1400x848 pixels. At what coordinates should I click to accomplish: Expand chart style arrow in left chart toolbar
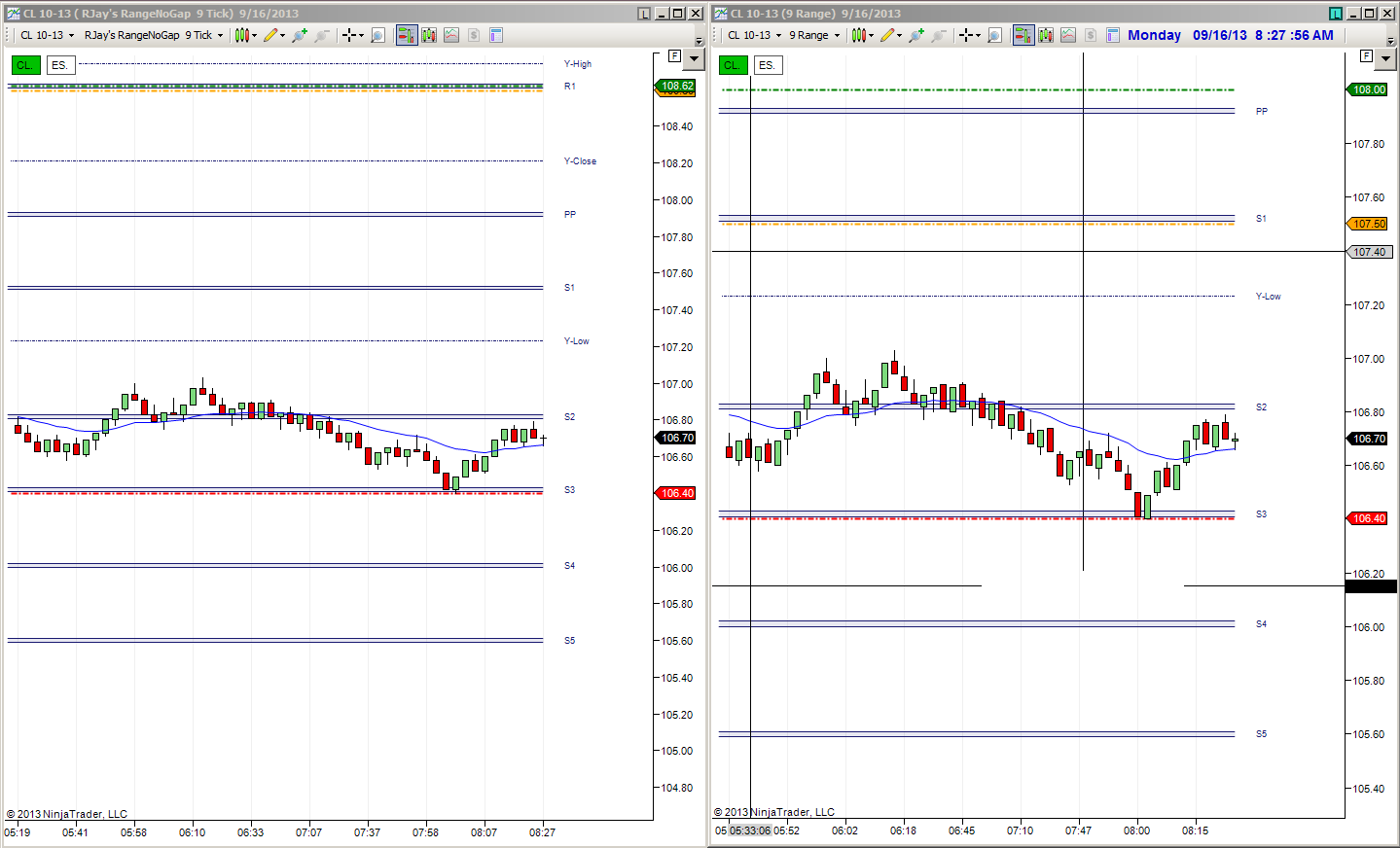click(255, 36)
